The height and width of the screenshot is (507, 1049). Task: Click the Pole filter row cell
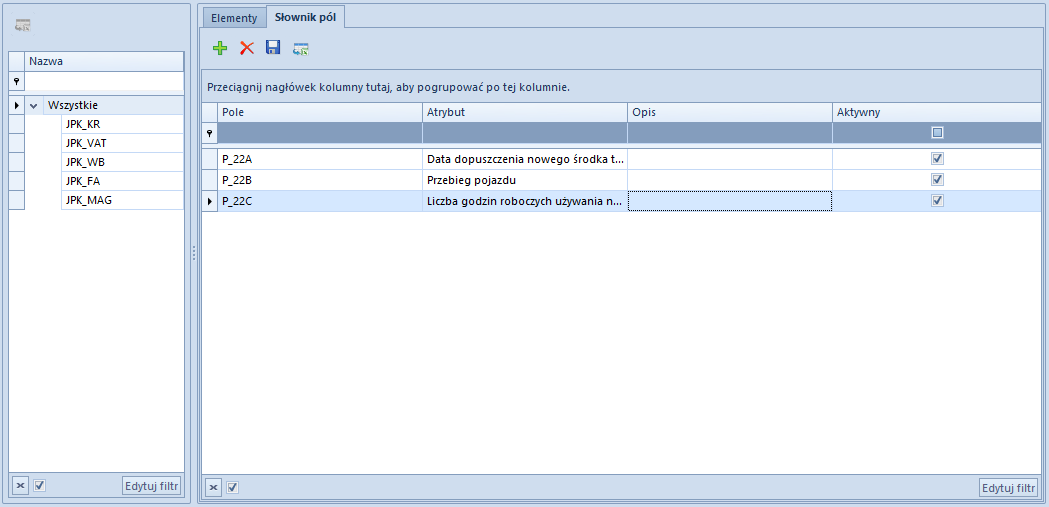point(320,133)
